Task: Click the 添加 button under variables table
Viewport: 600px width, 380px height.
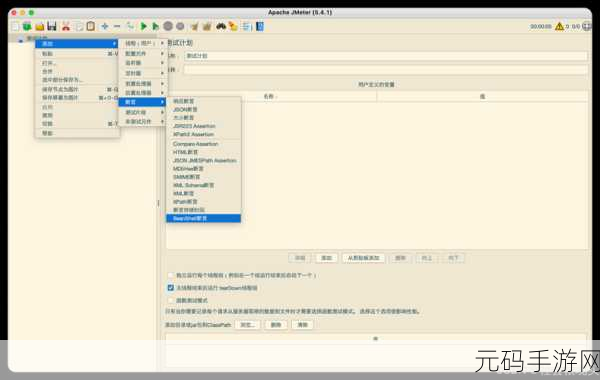Action: [x=326, y=258]
